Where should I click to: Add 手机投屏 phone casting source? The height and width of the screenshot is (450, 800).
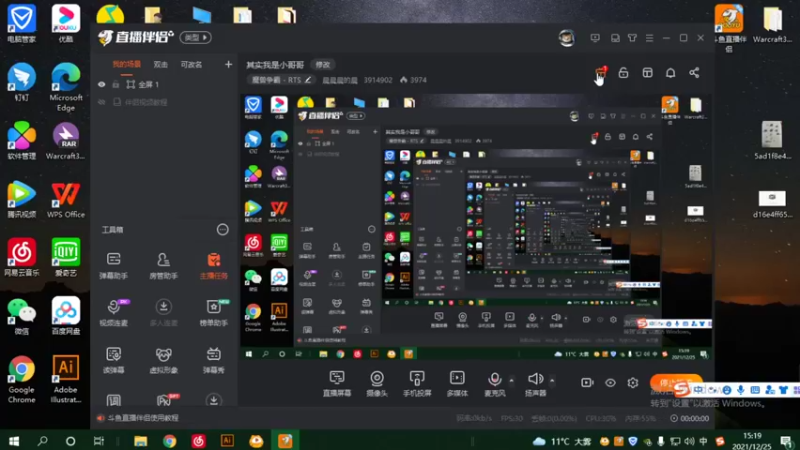[x=417, y=384]
